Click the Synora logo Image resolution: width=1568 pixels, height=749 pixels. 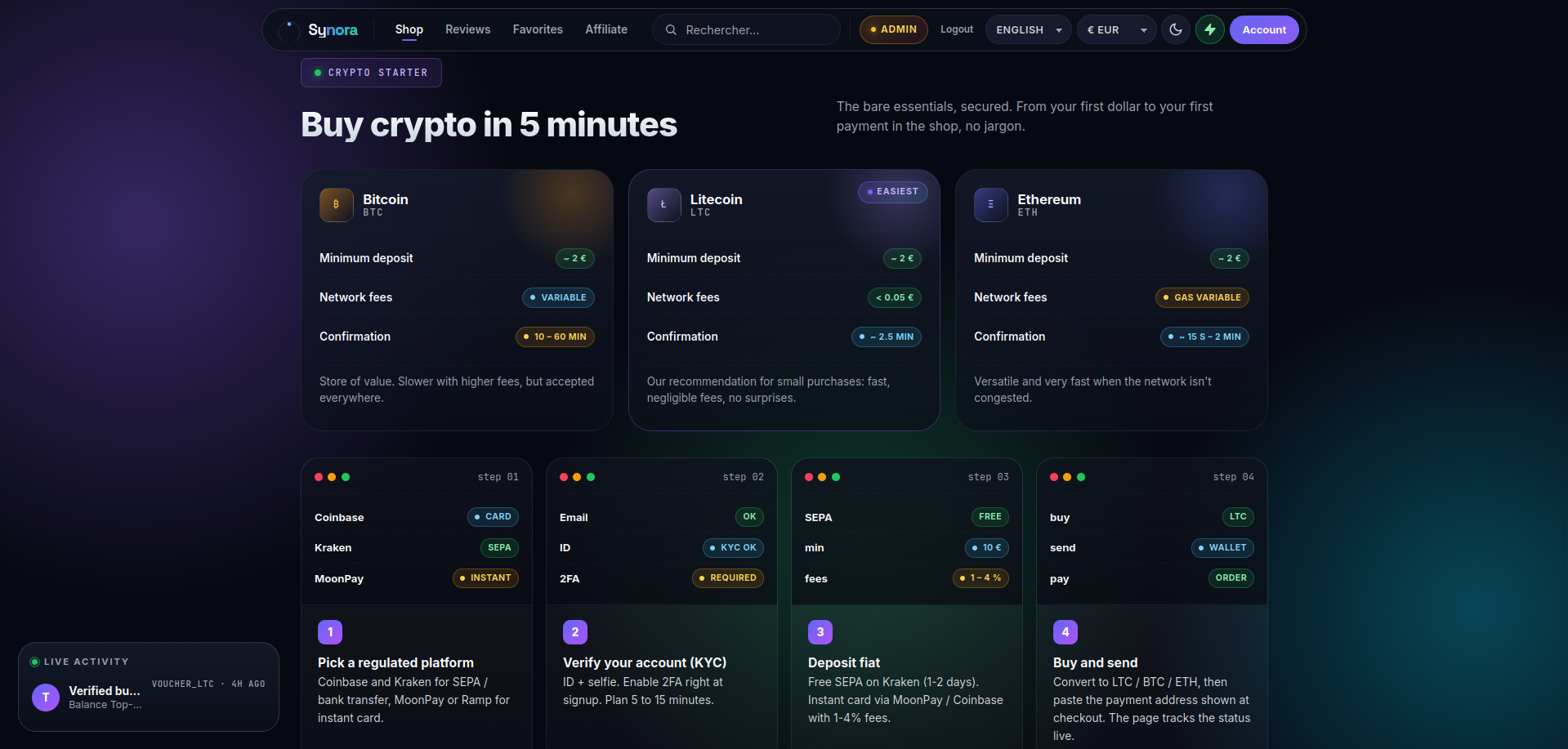point(319,30)
